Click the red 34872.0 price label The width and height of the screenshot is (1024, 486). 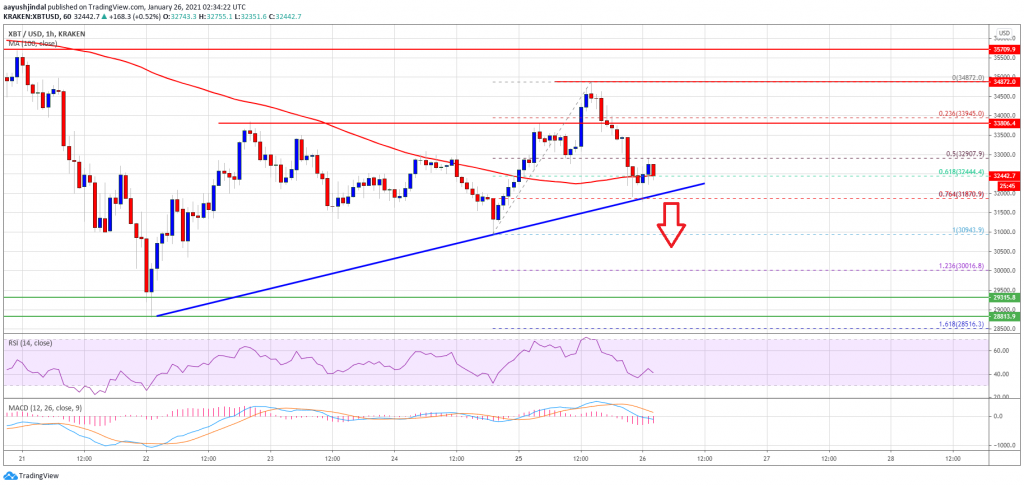[1004, 82]
